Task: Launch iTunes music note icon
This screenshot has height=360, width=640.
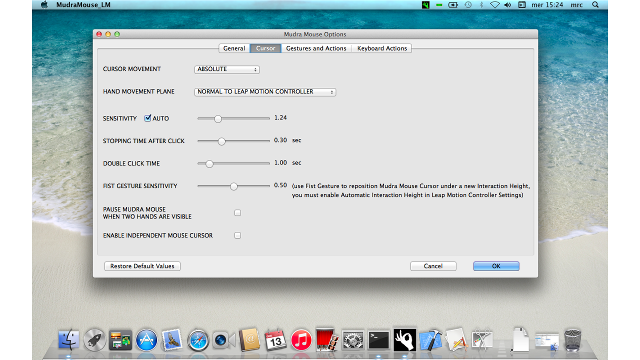Action: click(301, 340)
